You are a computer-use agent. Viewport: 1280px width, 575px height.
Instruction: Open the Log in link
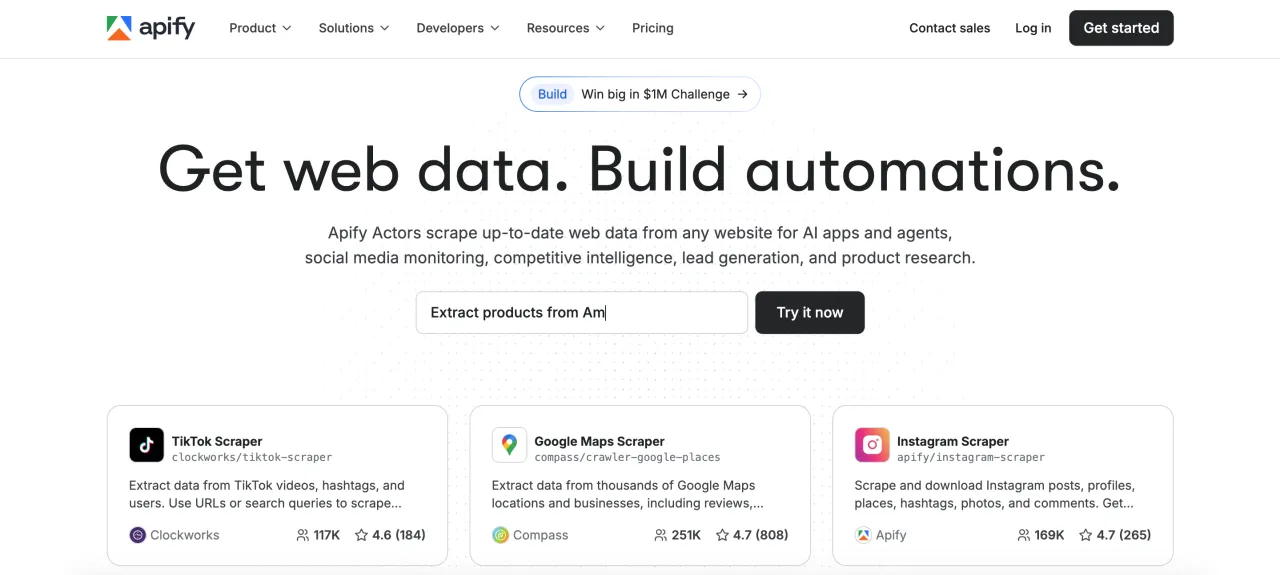click(1033, 28)
